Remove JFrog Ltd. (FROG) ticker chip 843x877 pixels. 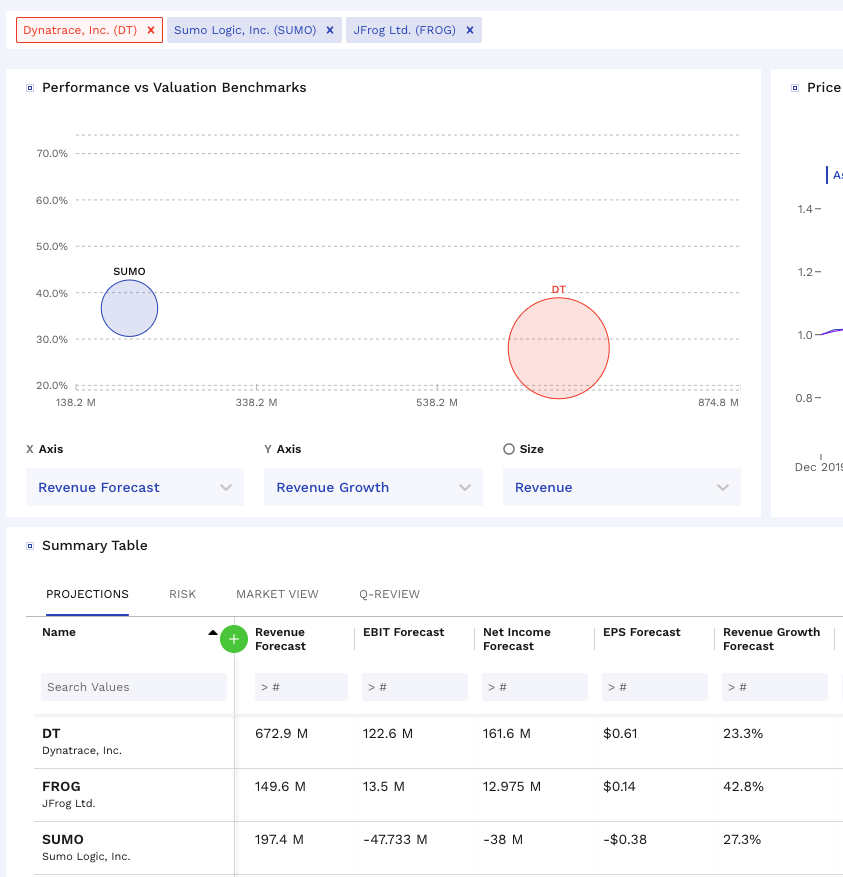[469, 30]
